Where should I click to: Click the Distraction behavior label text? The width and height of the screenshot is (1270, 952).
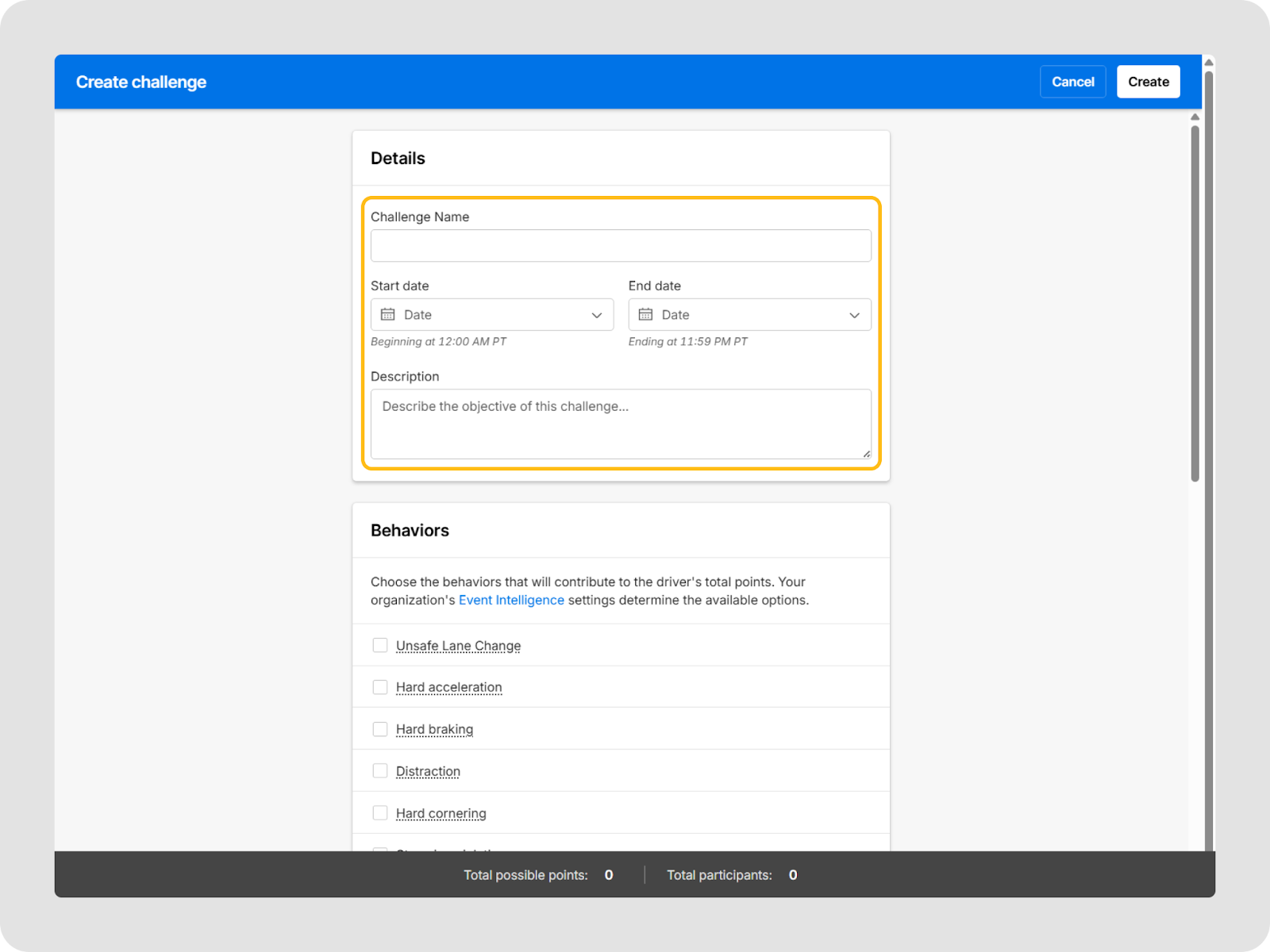point(428,771)
